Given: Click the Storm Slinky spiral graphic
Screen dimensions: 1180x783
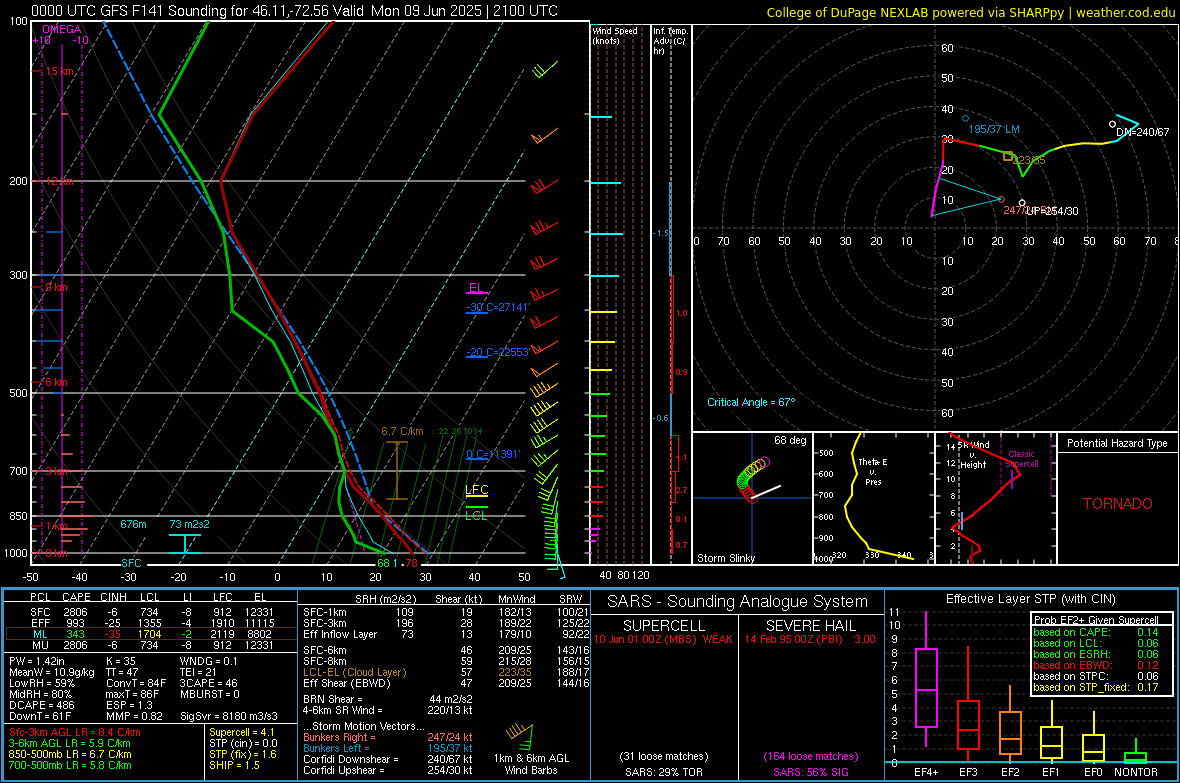Looking at the screenshot, I should [753, 480].
